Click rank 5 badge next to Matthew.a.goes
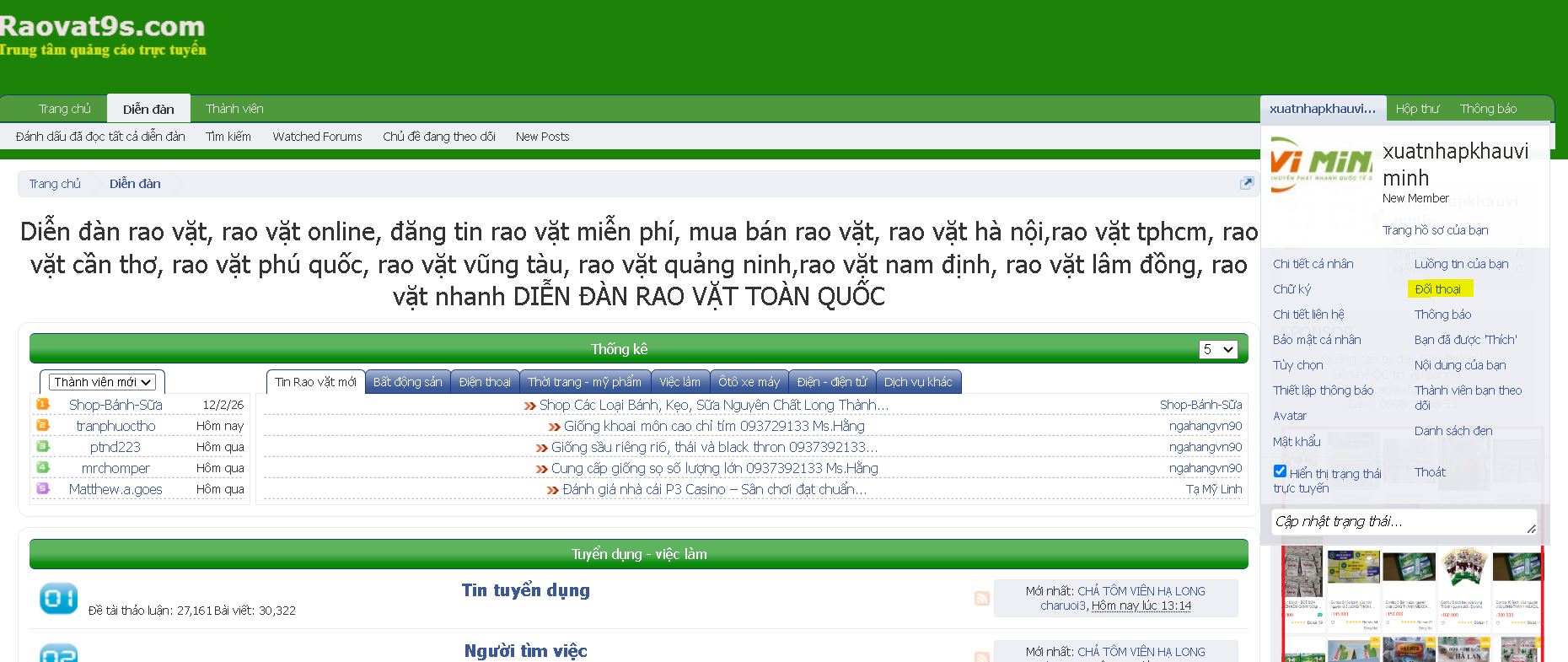Viewport: 1568px width, 662px height. click(x=43, y=488)
